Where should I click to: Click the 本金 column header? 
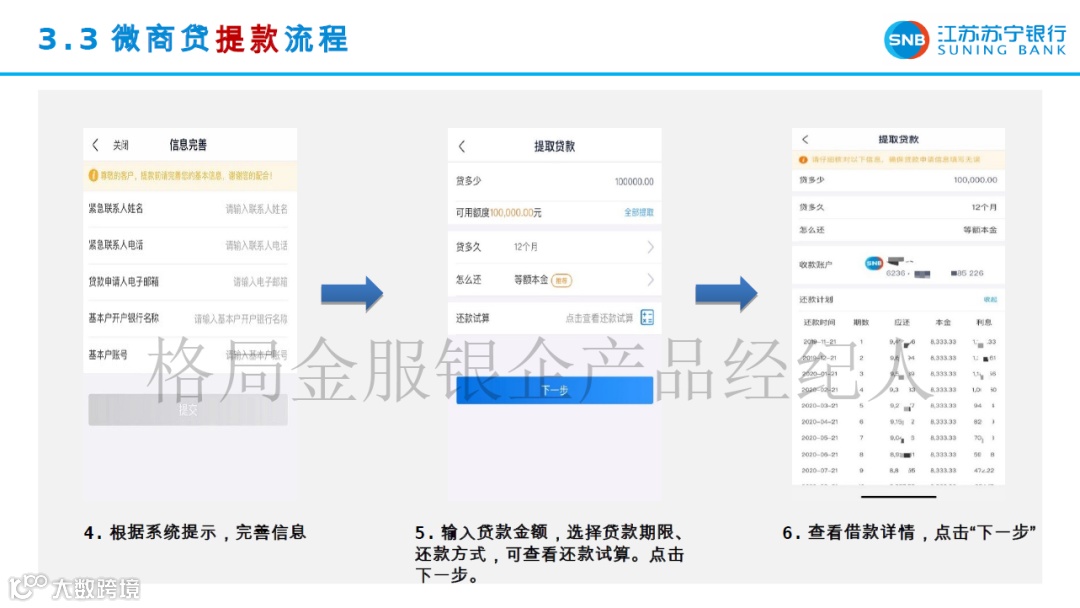pyautogui.click(x=943, y=322)
